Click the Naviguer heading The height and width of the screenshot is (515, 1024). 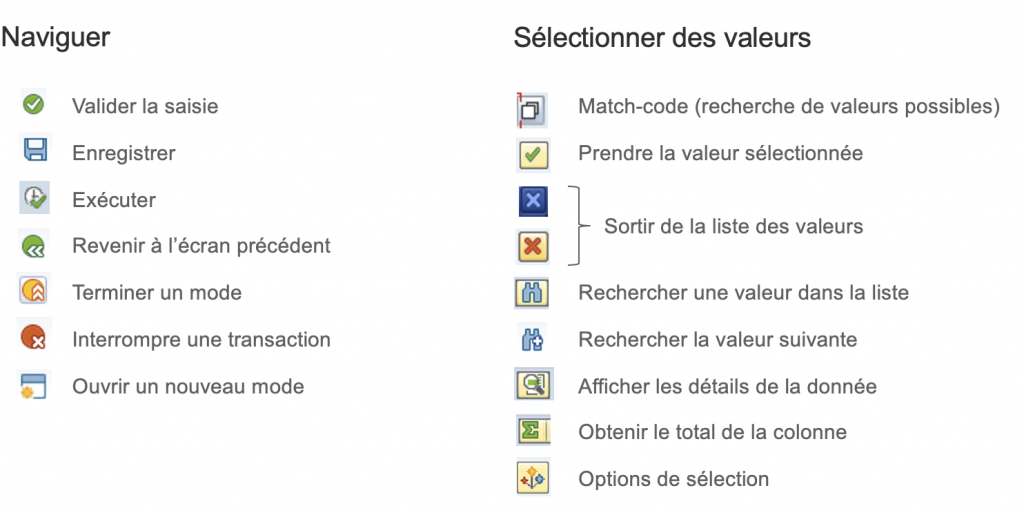pos(56,38)
